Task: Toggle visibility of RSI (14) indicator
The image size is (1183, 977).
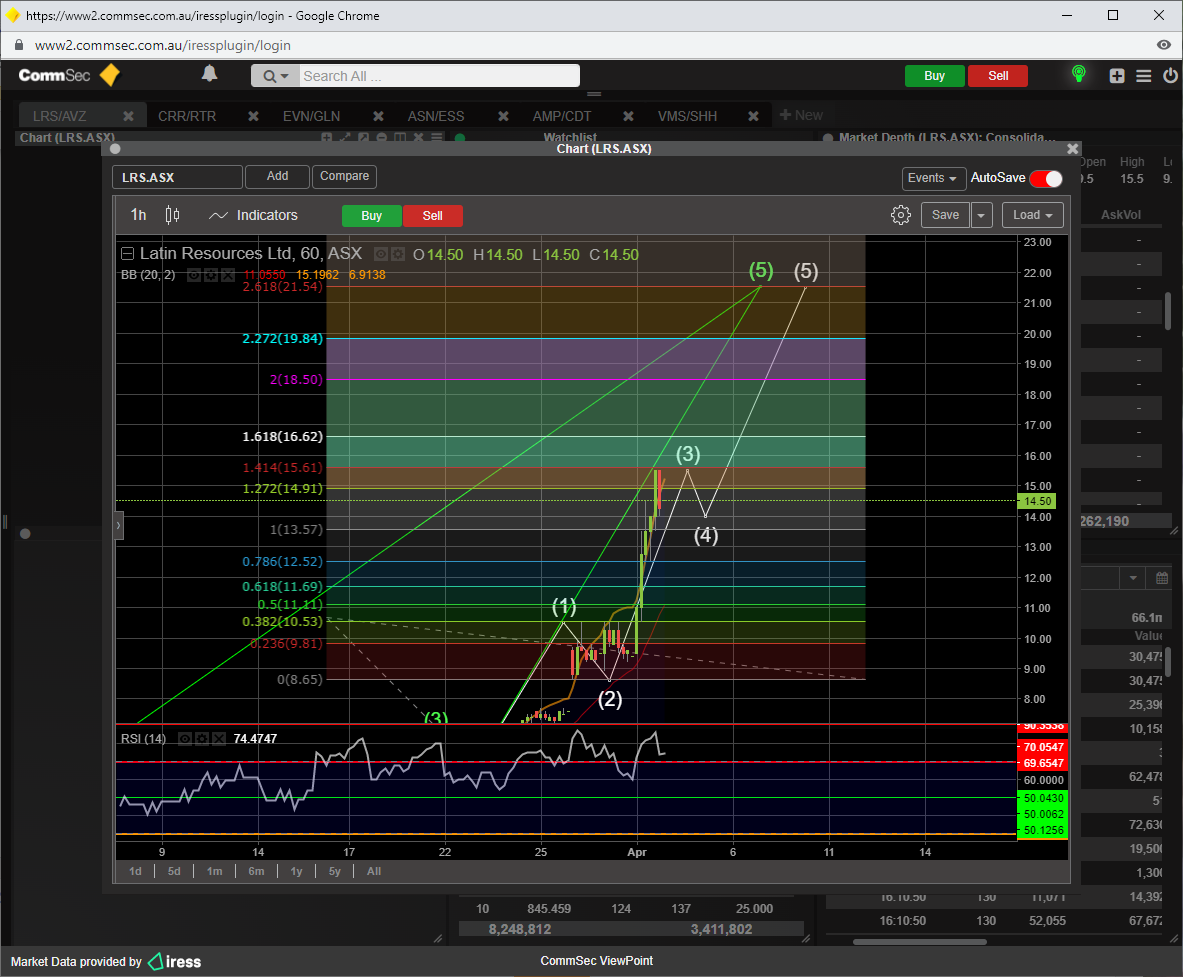Action: [185, 739]
